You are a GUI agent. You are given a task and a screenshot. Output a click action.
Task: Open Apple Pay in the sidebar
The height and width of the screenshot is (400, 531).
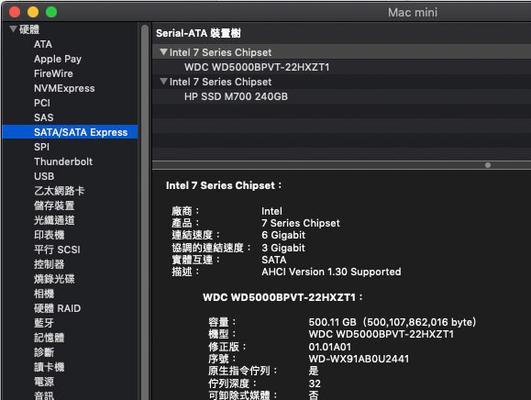point(58,59)
